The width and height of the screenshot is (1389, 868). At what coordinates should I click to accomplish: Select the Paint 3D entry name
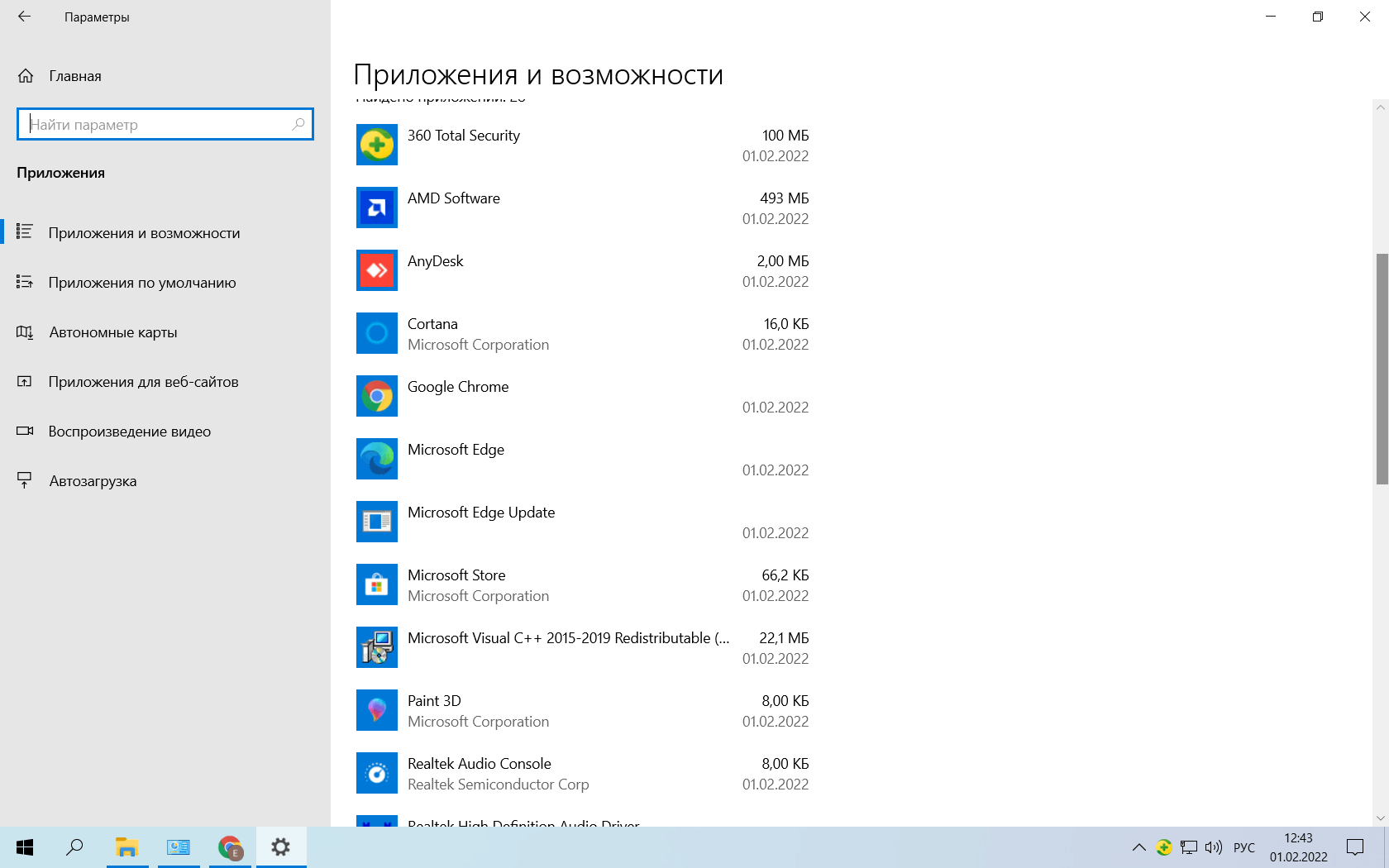coord(434,701)
